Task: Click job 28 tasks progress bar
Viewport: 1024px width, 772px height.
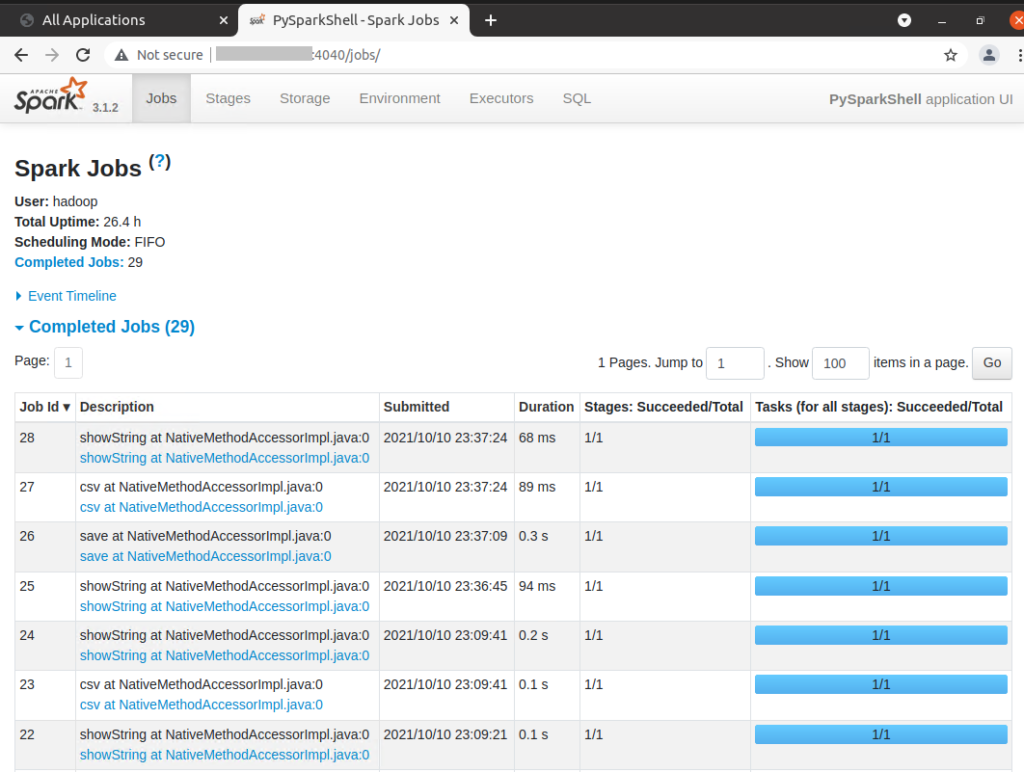Action: tap(880, 437)
